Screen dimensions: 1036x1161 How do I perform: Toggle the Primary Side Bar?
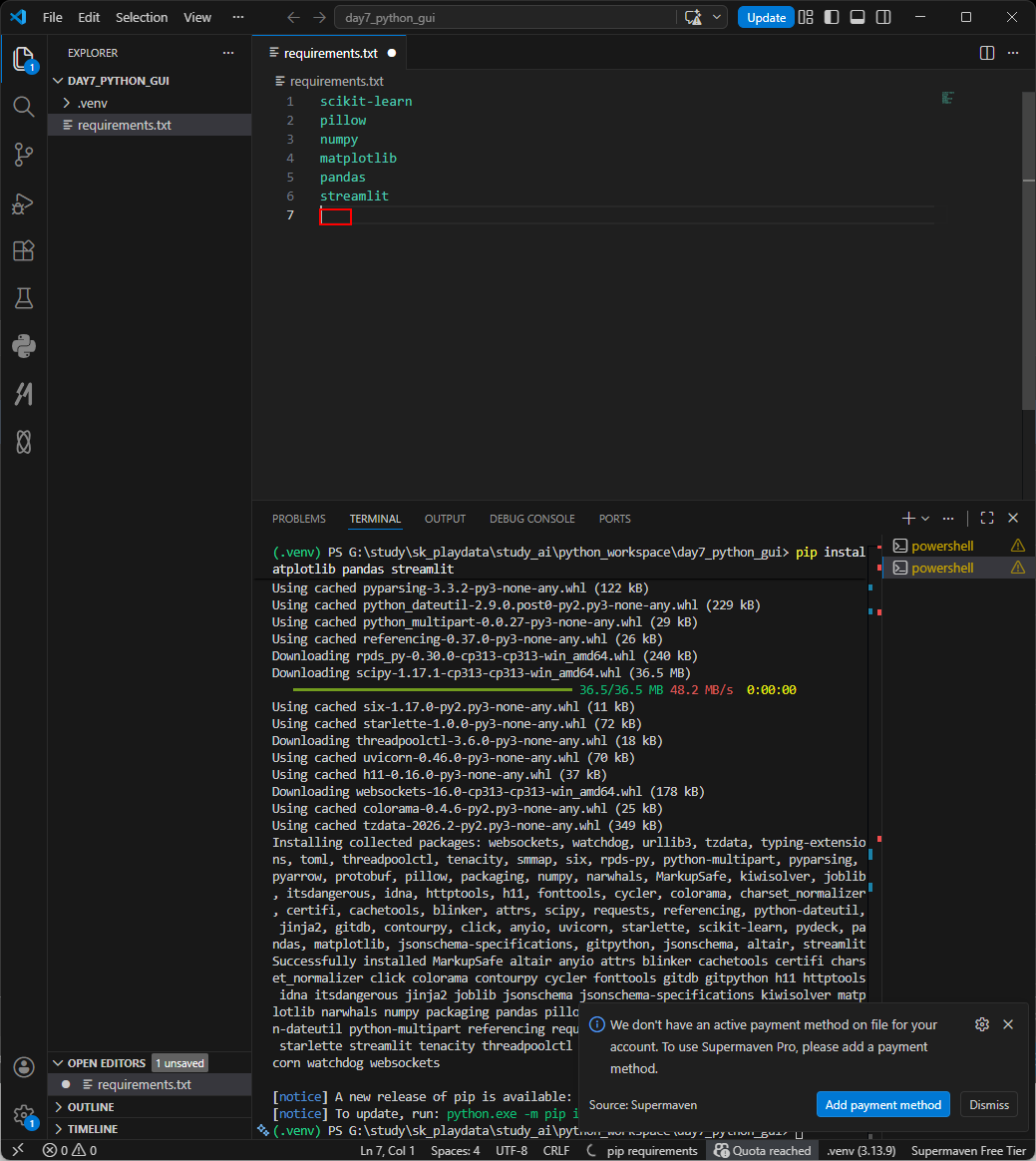[832, 17]
